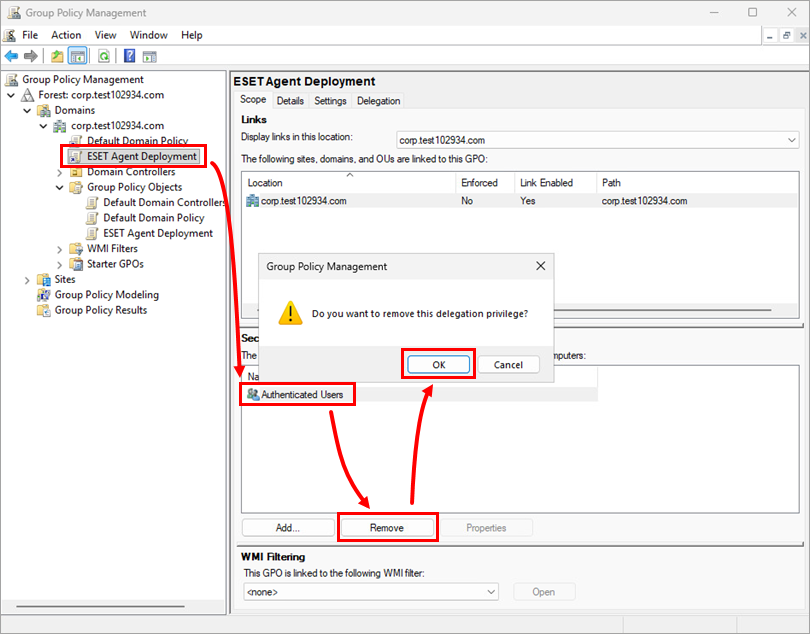The width and height of the screenshot is (810, 634).
Task: Open the Action menu
Action: tap(66, 35)
